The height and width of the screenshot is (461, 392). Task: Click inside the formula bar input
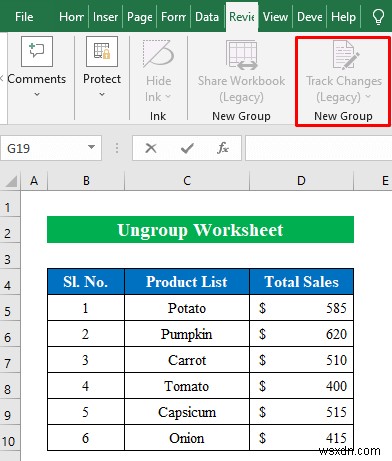click(x=318, y=148)
